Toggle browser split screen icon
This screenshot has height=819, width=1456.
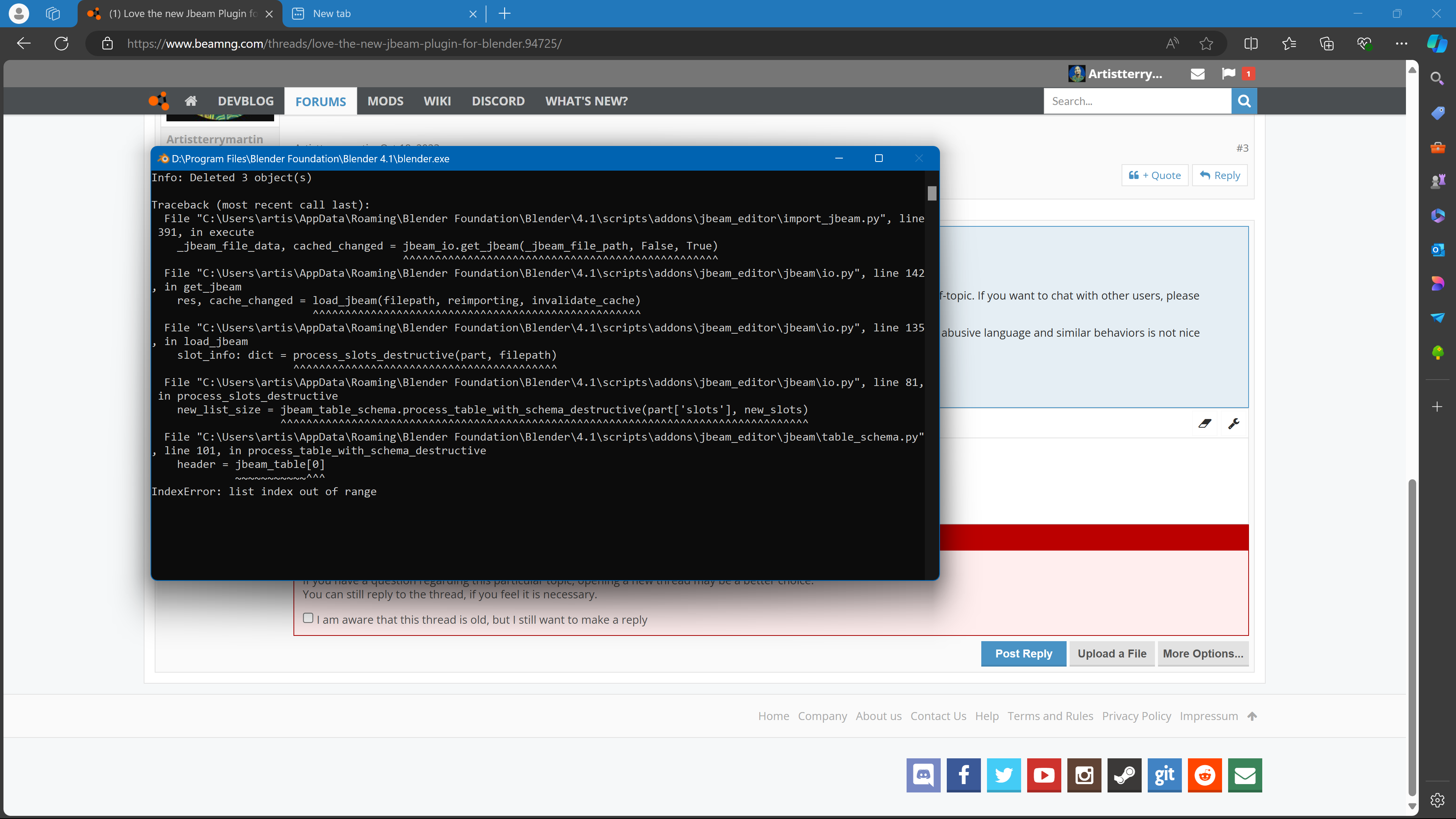pos(1251,44)
